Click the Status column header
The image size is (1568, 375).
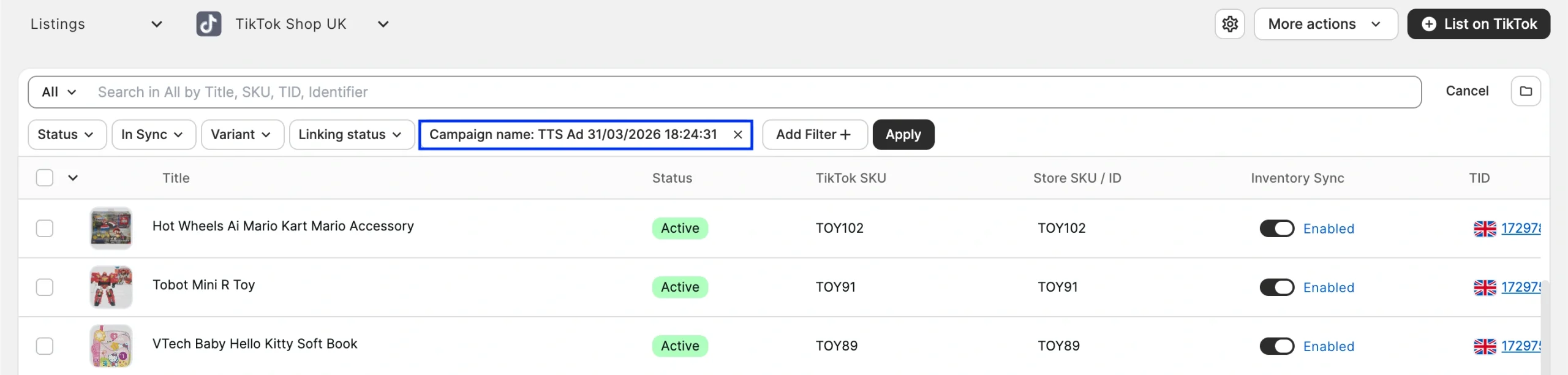pyautogui.click(x=672, y=178)
